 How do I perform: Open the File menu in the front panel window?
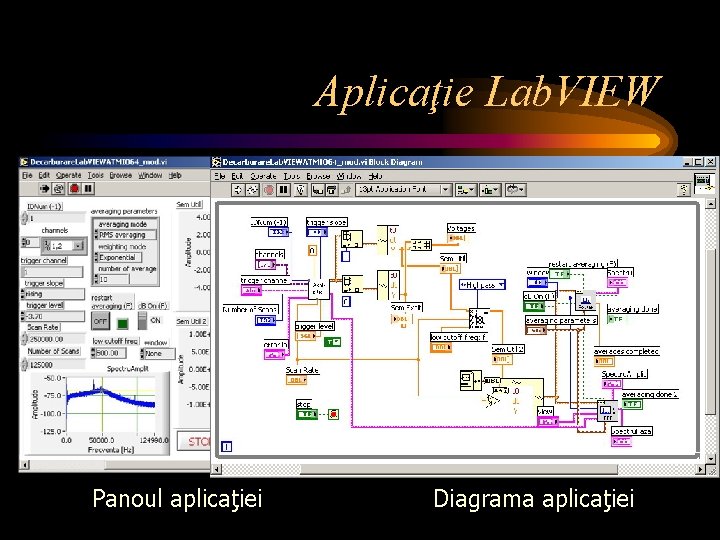pyautogui.click(x=27, y=175)
